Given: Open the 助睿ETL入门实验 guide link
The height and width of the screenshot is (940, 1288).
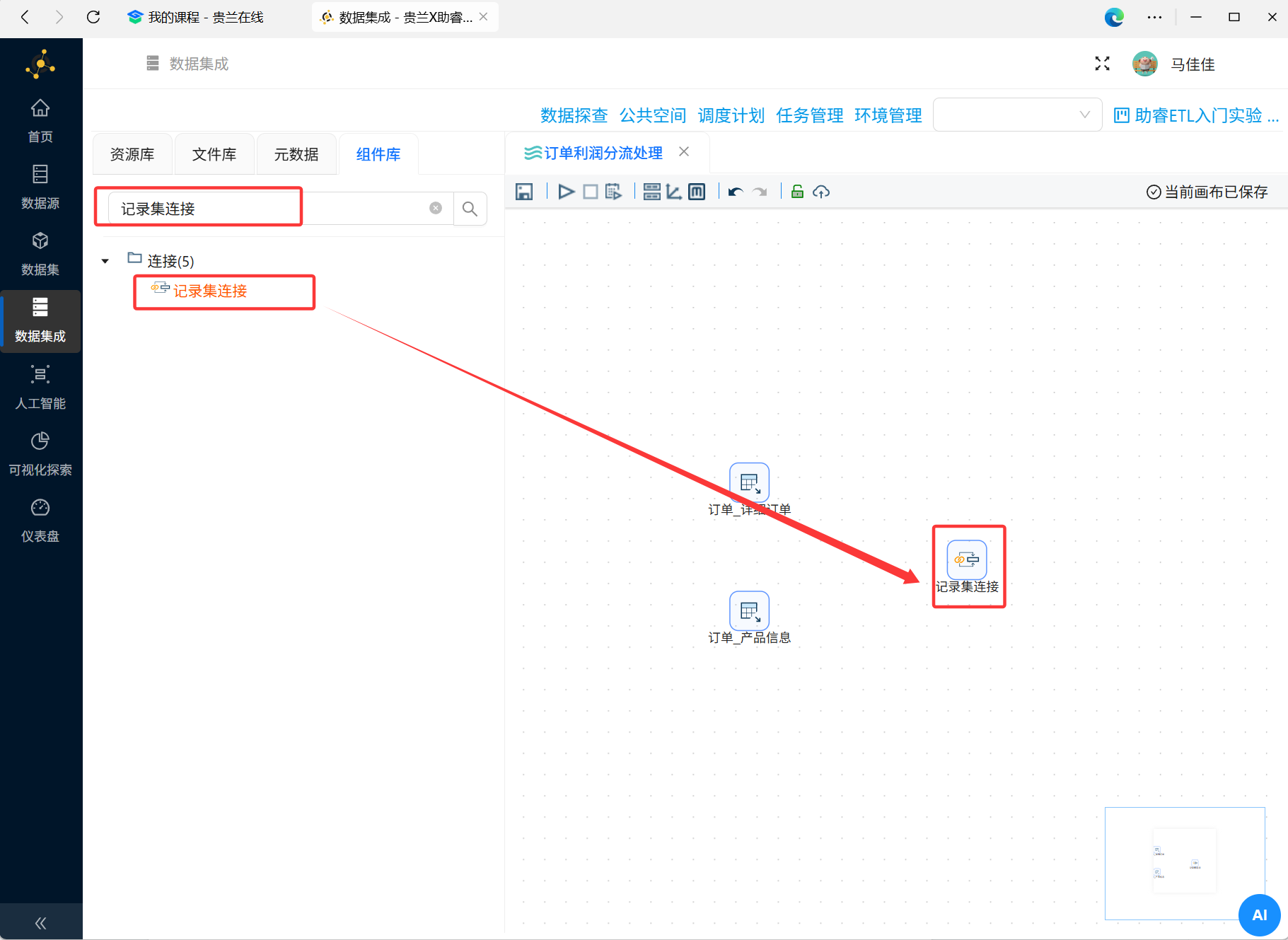Looking at the screenshot, I should tap(1196, 115).
